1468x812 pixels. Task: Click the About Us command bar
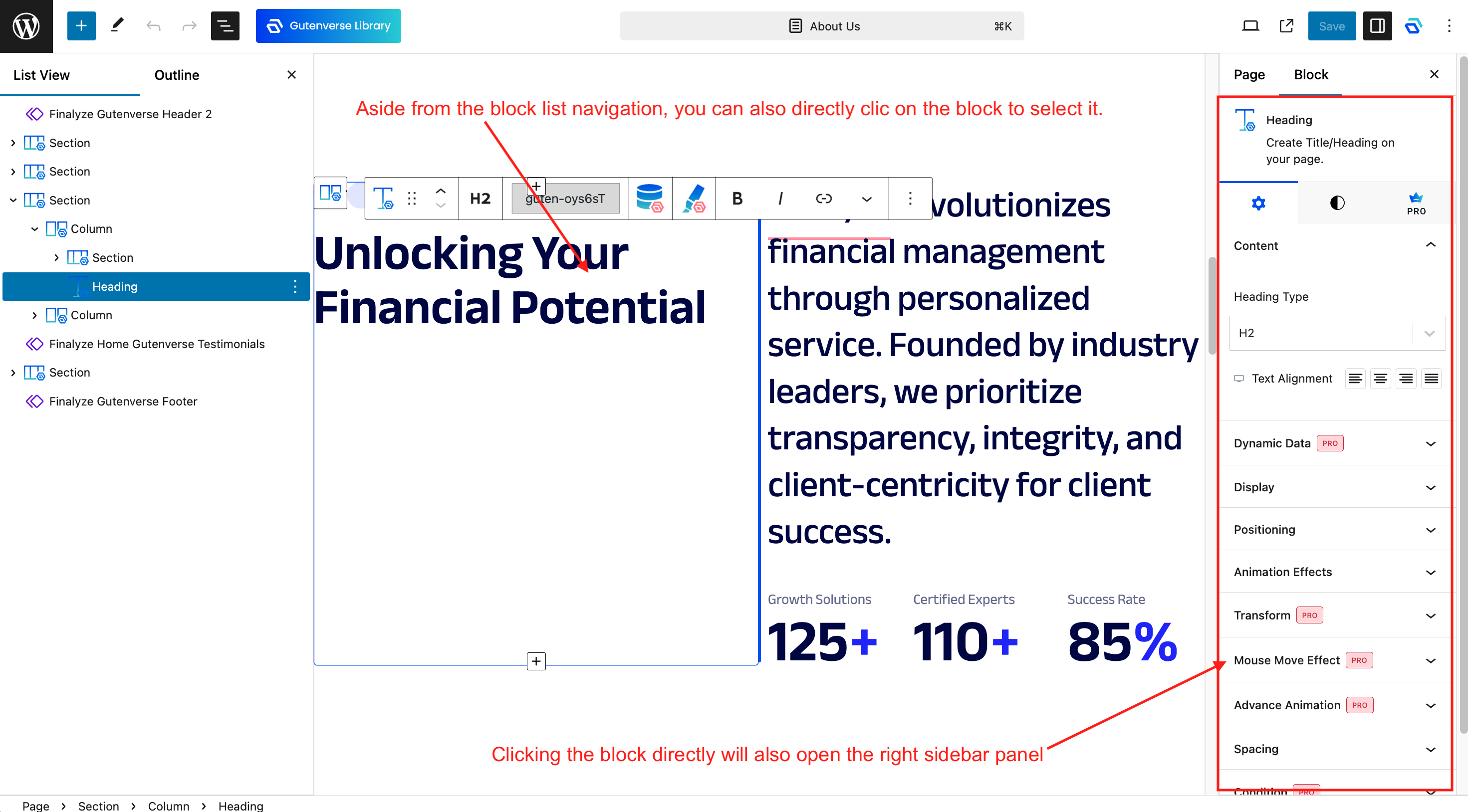(x=821, y=25)
